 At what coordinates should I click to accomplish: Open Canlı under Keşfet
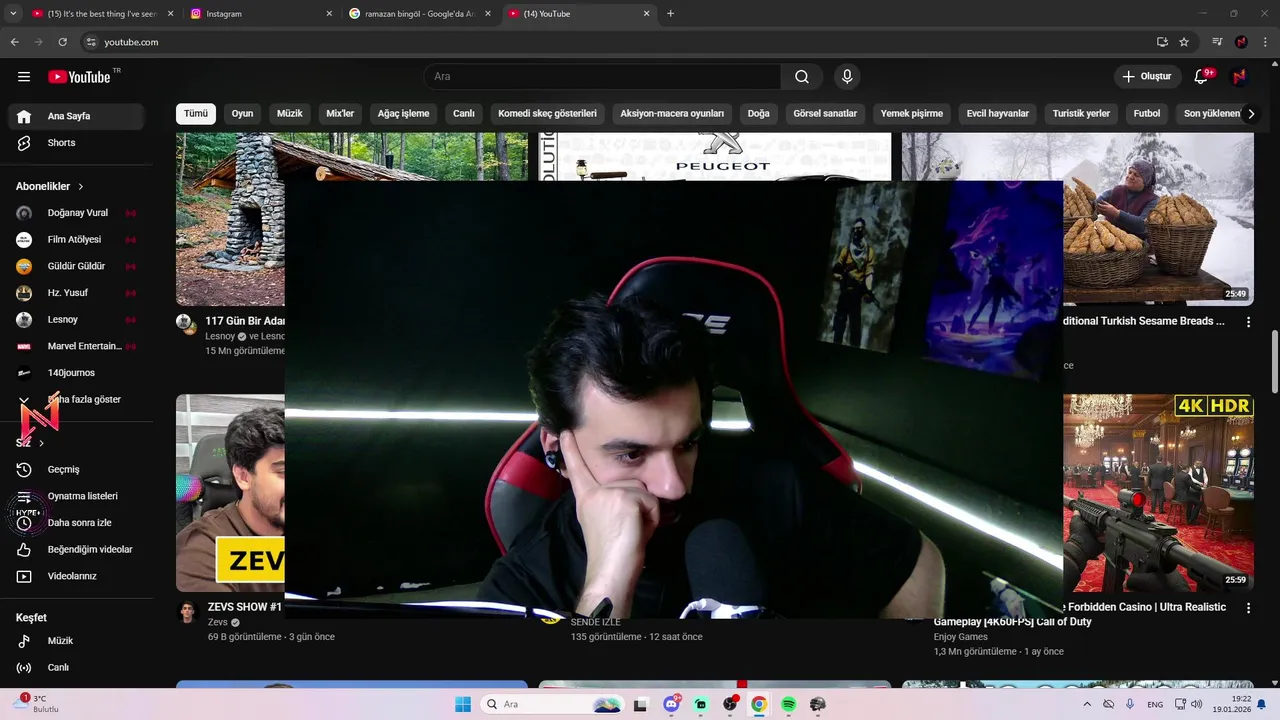(x=76, y=668)
